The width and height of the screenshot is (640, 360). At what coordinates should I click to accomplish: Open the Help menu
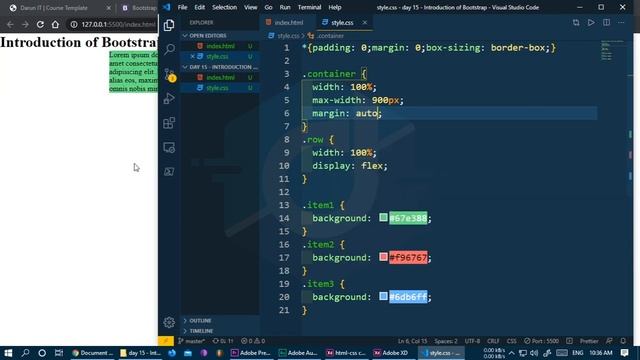(x=335, y=7)
